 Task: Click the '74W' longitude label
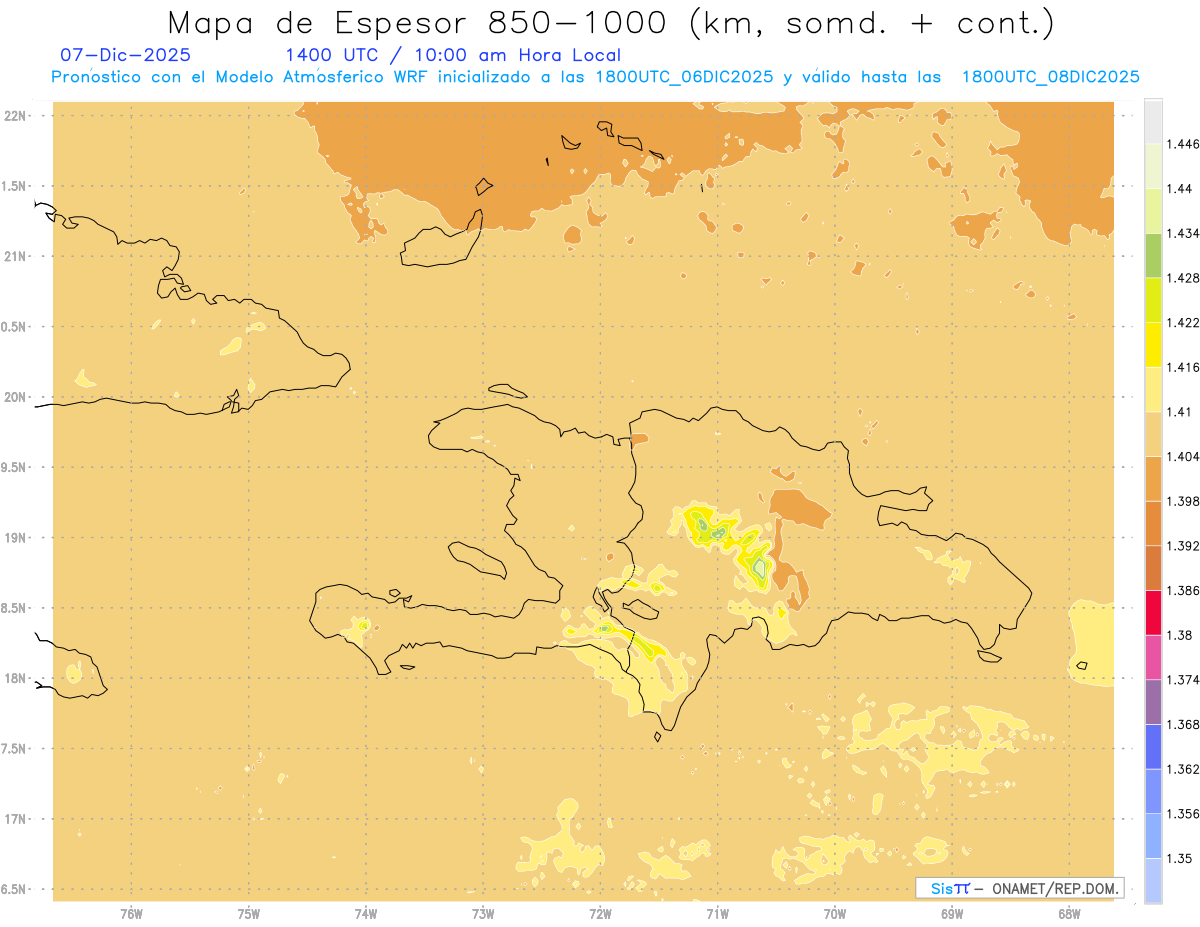tap(365, 913)
